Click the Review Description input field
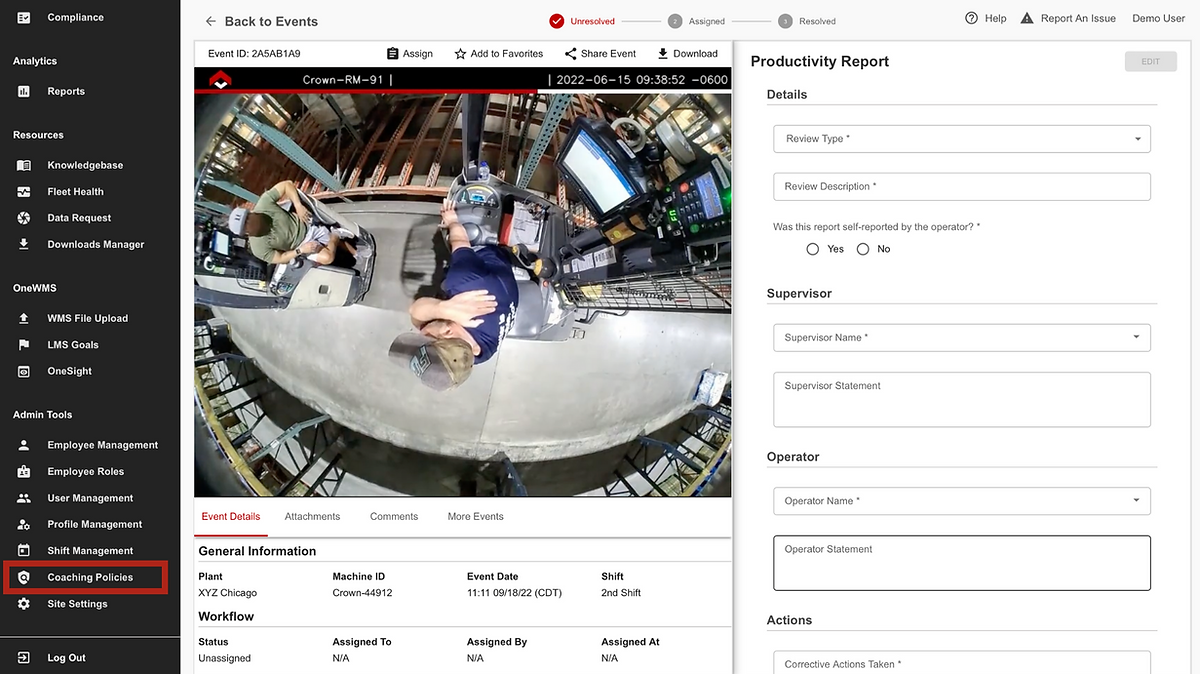 (x=961, y=187)
